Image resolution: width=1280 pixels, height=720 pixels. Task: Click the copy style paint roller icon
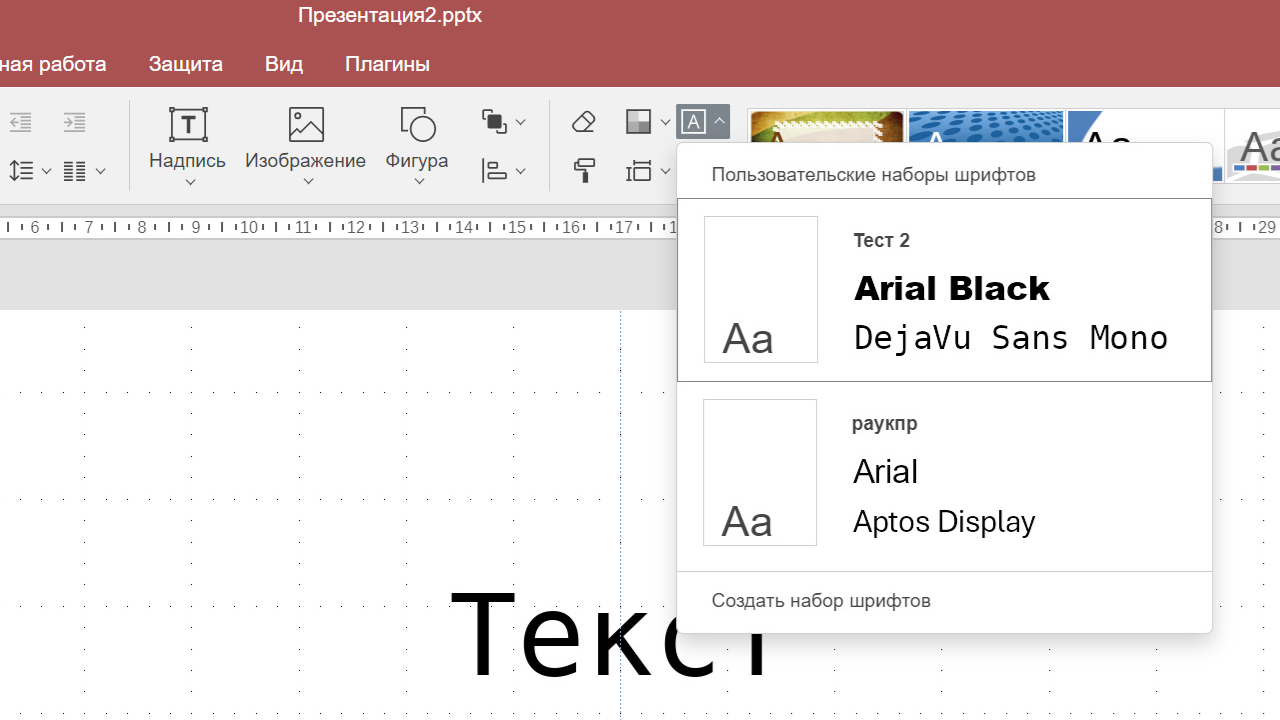pos(584,171)
